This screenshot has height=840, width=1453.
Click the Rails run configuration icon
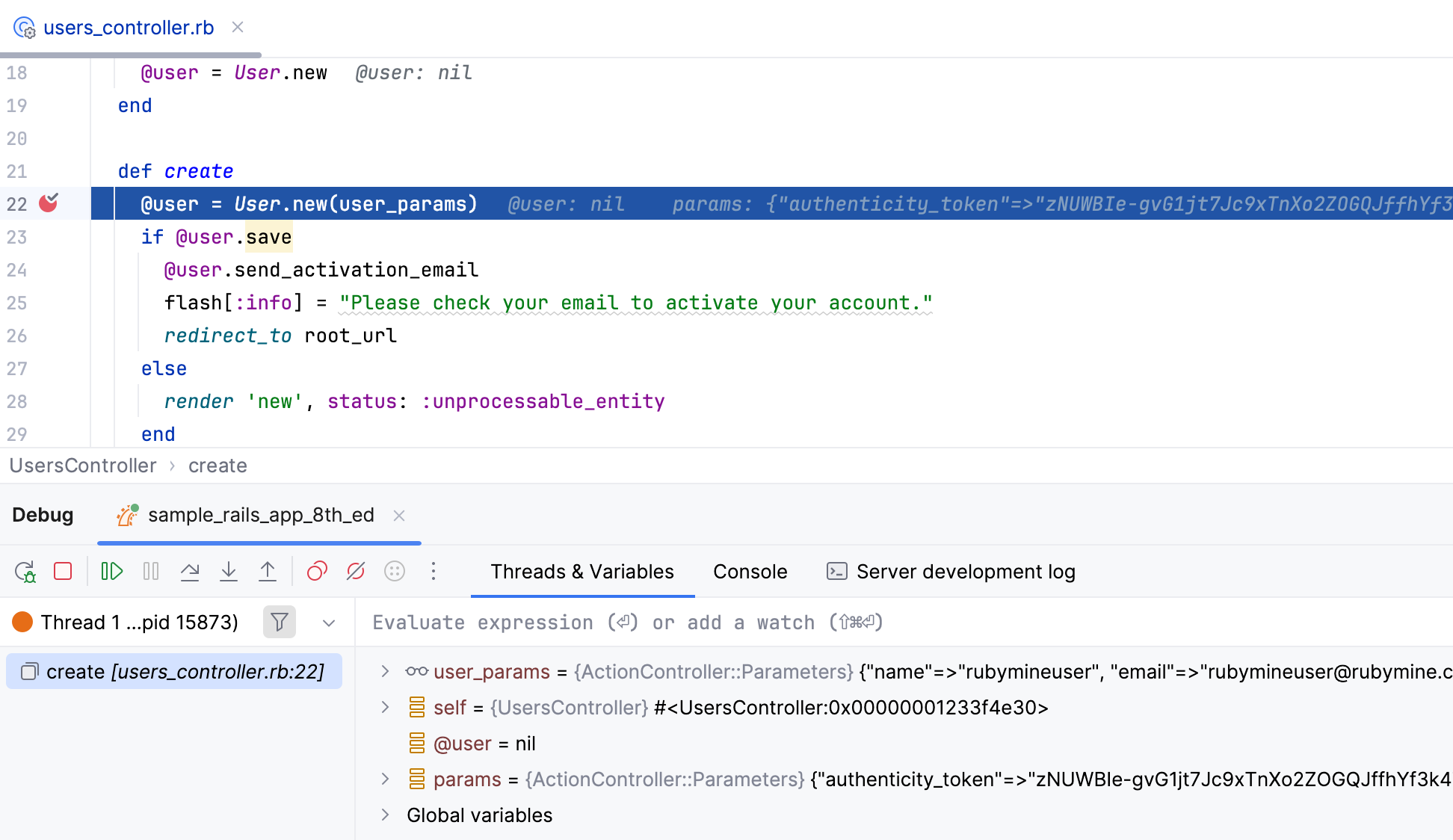(128, 515)
